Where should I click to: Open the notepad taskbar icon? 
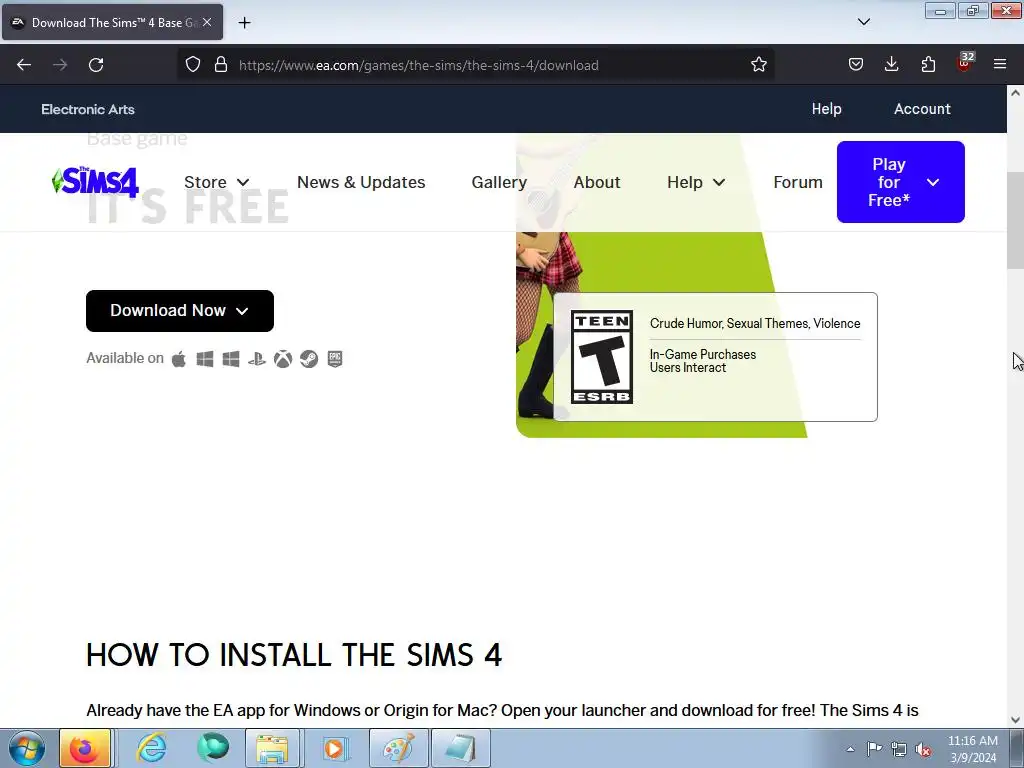pyautogui.click(x=461, y=748)
